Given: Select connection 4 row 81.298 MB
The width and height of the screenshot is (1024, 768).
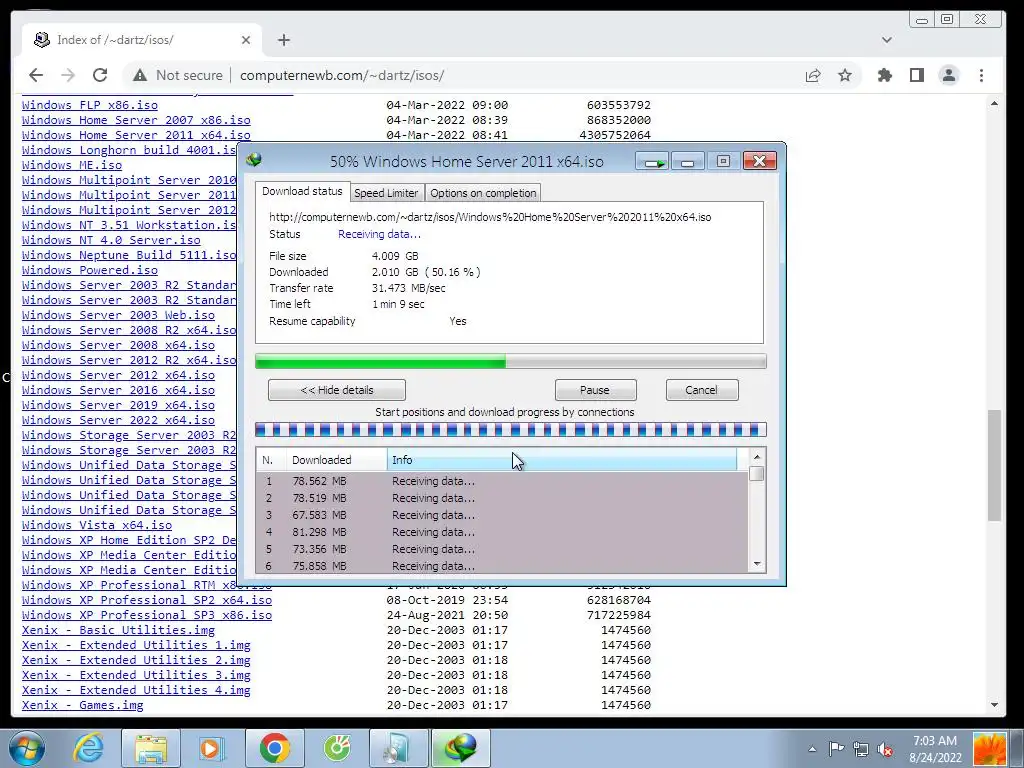Looking at the screenshot, I should click(x=502, y=532).
